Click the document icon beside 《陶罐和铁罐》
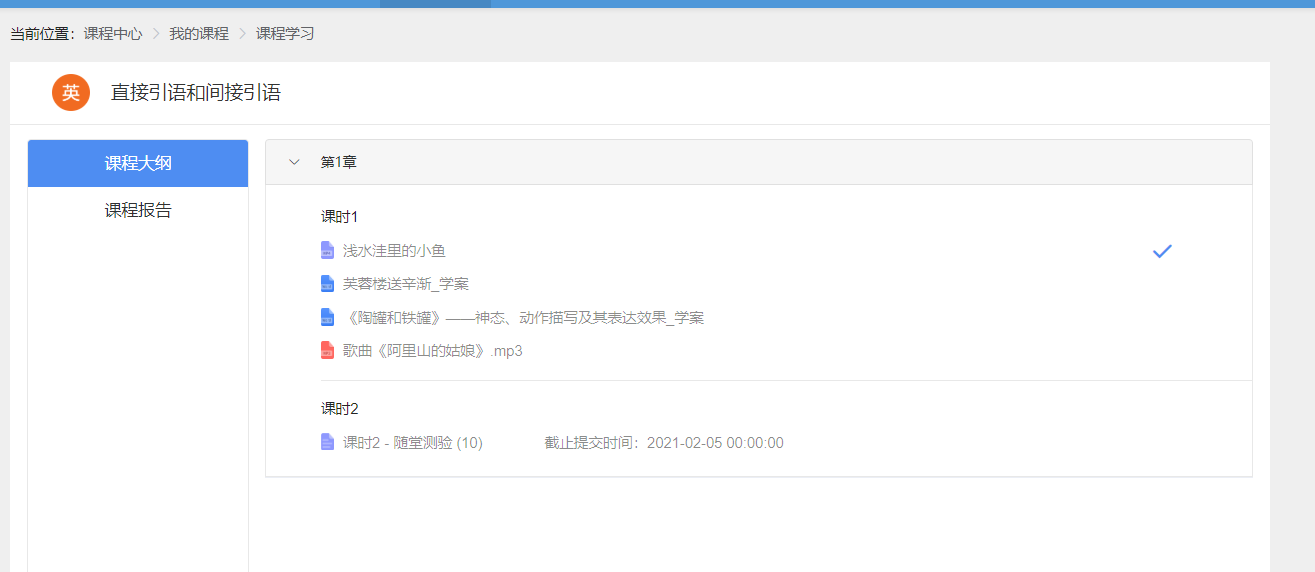1315x572 pixels. tap(327, 317)
